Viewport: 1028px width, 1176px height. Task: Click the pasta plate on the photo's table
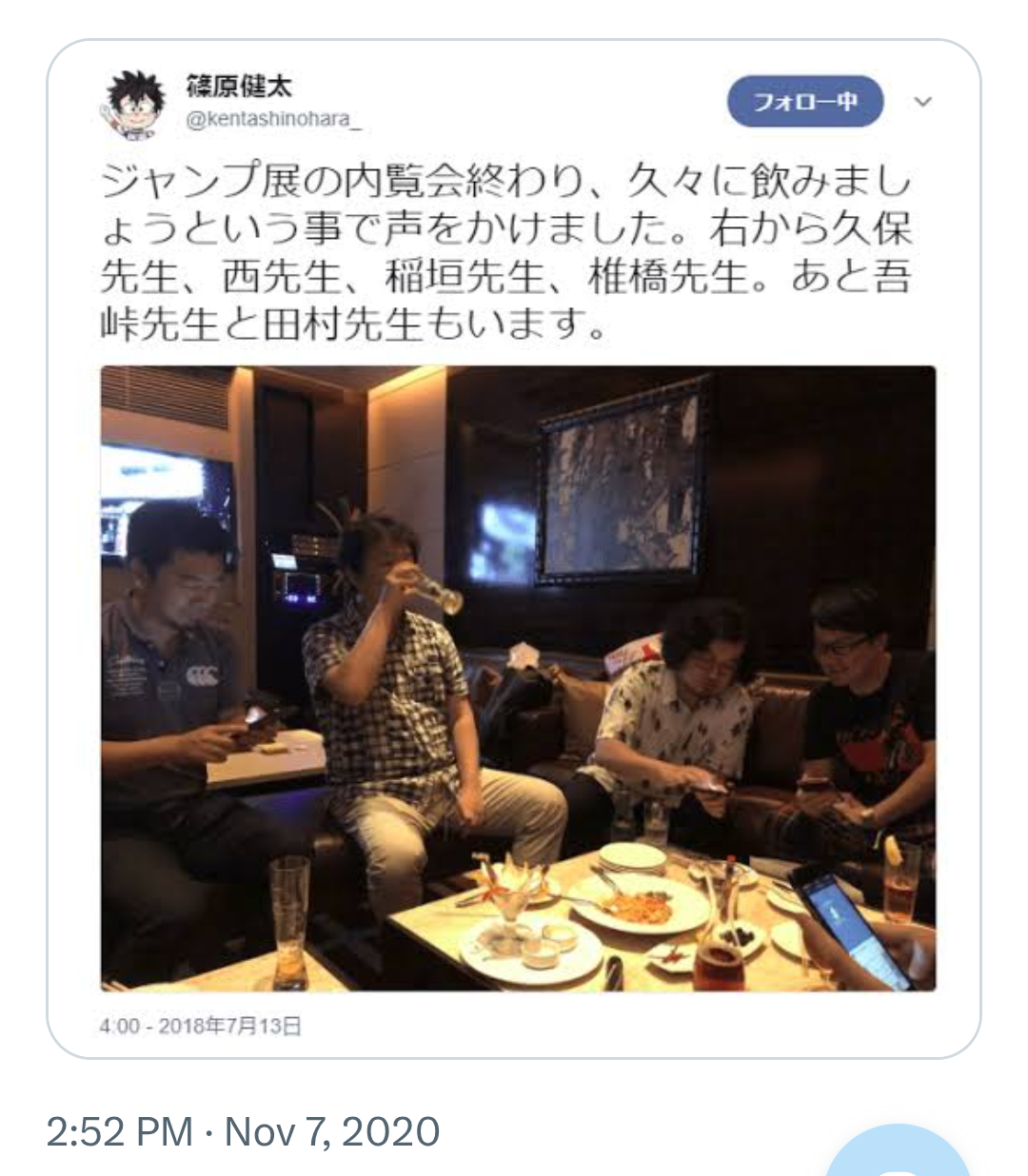[639, 904]
